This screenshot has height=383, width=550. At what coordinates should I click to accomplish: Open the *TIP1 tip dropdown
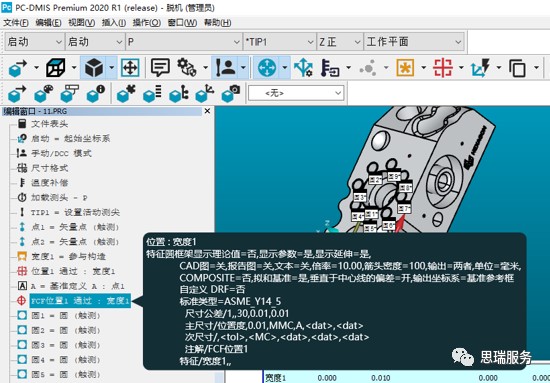point(280,42)
